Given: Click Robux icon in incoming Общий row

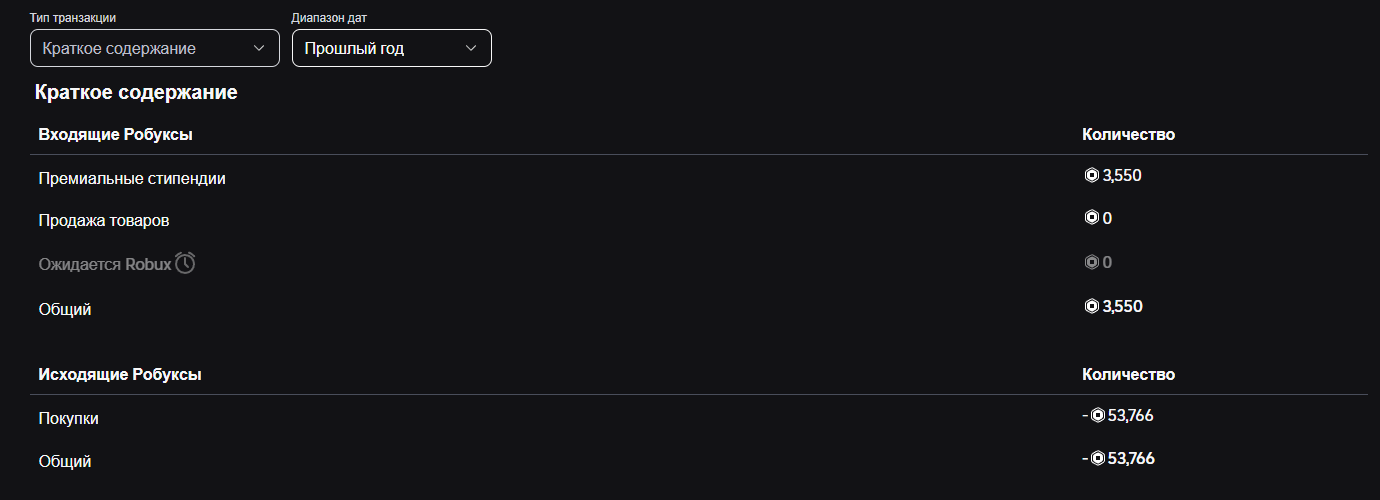Looking at the screenshot, I should [x=1092, y=306].
